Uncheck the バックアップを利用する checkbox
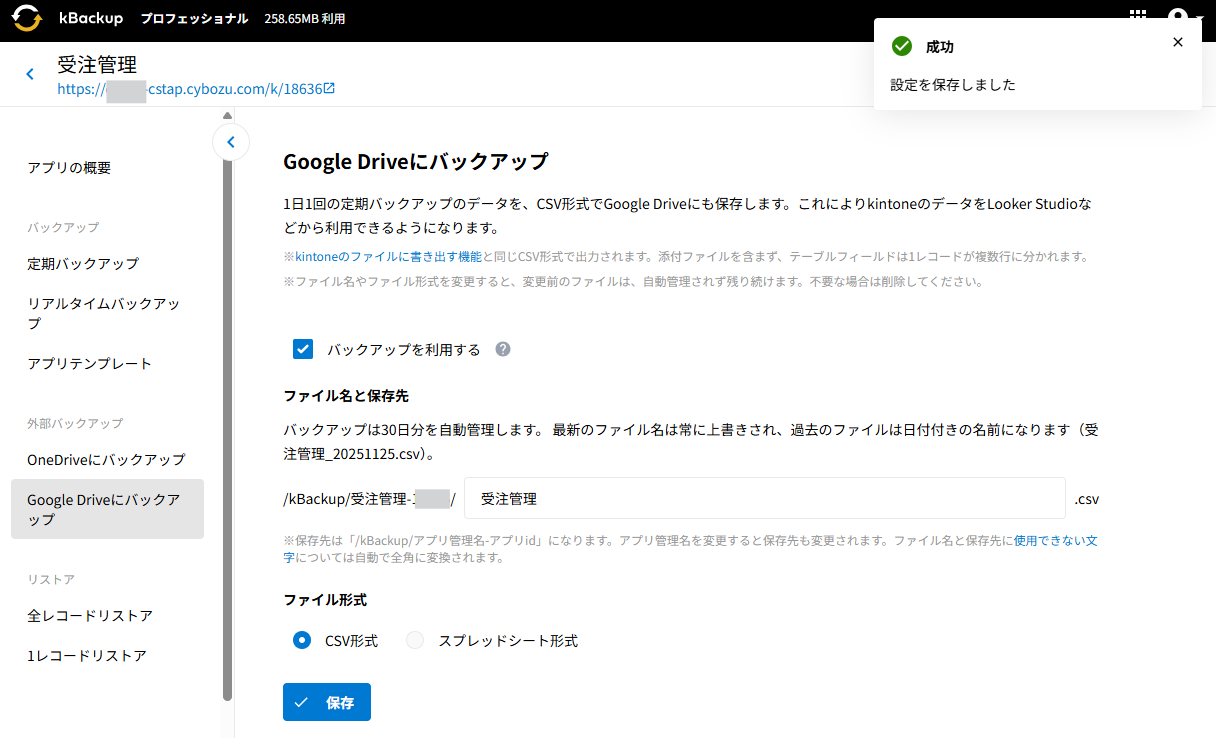Image resolution: width=1216 pixels, height=738 pixels. 303,349
